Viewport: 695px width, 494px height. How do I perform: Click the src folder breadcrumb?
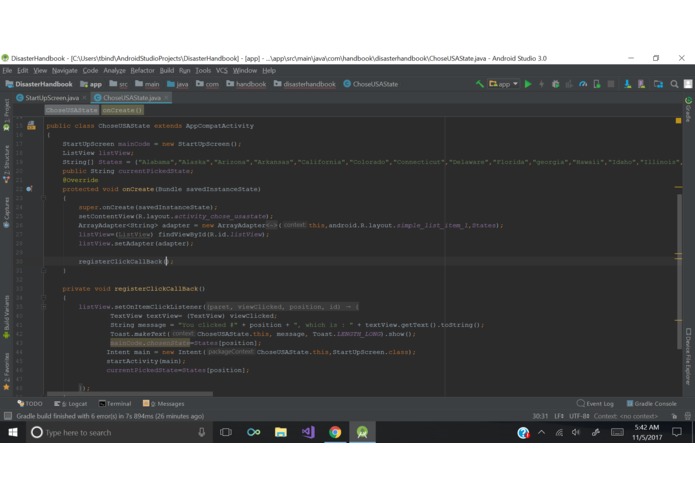coord(118,84)
